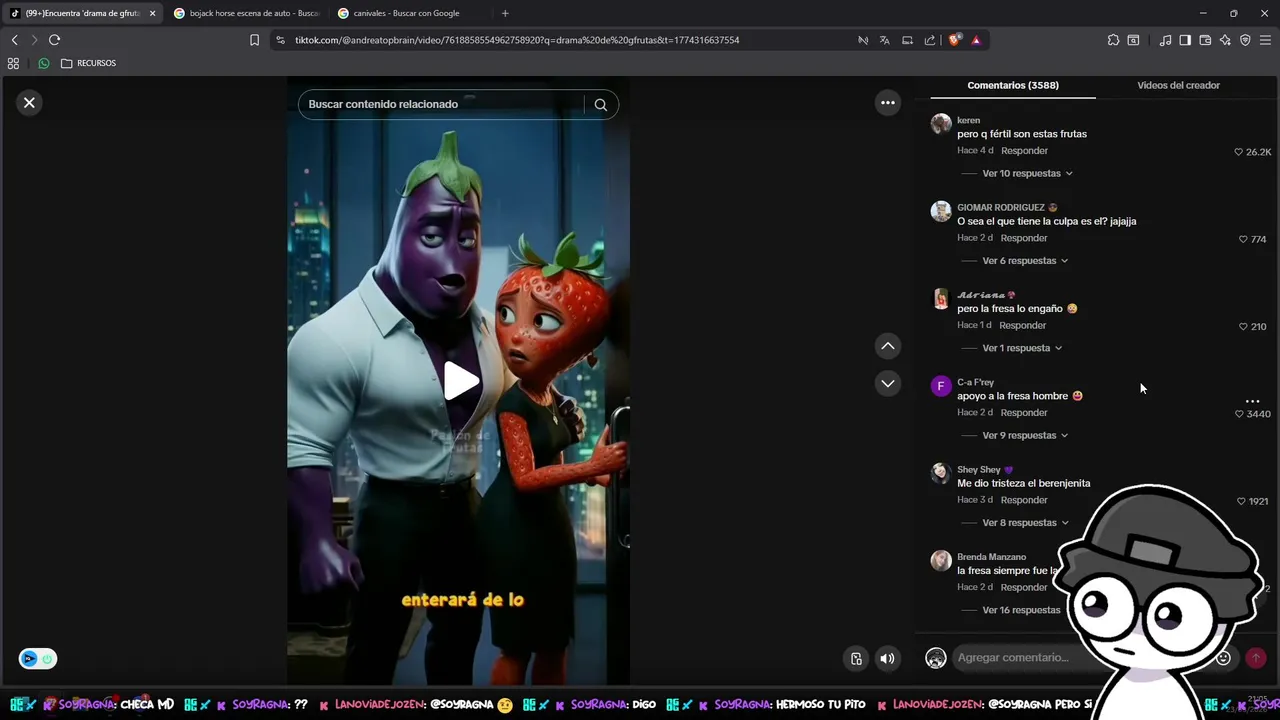Viewport: 1280px width, 720px height.
Task: Bookmark this page icon
Action: 254,40
